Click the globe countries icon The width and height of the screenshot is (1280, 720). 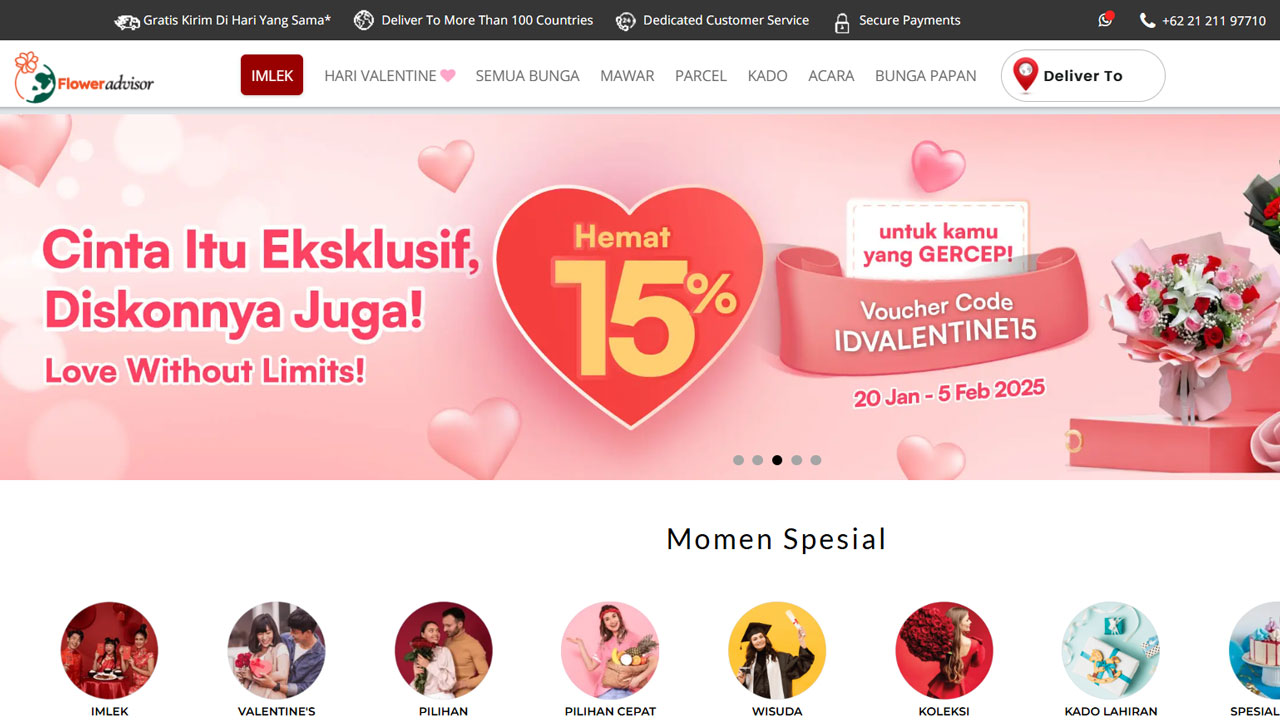click(364, 20)
